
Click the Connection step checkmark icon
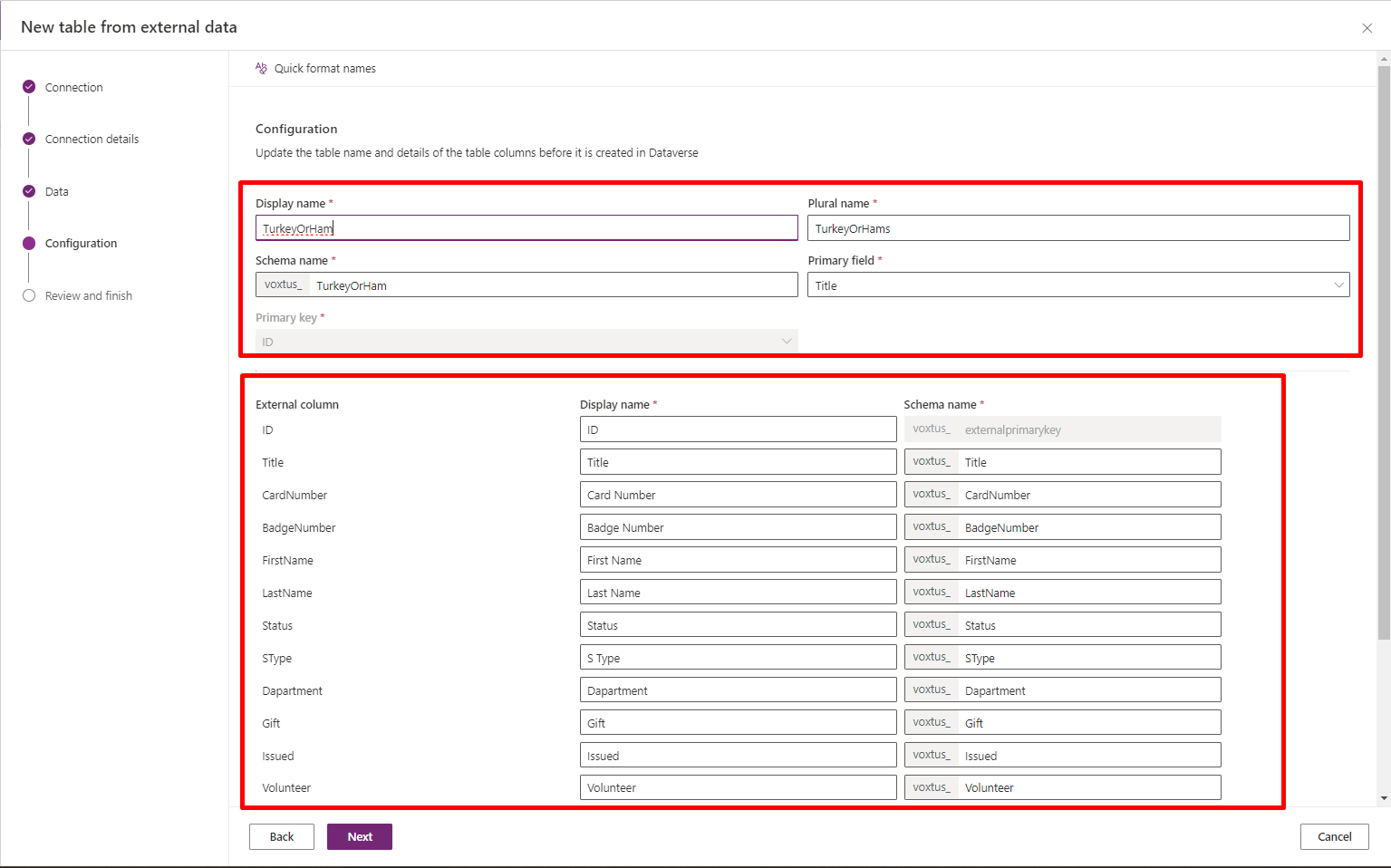[29, 87]
